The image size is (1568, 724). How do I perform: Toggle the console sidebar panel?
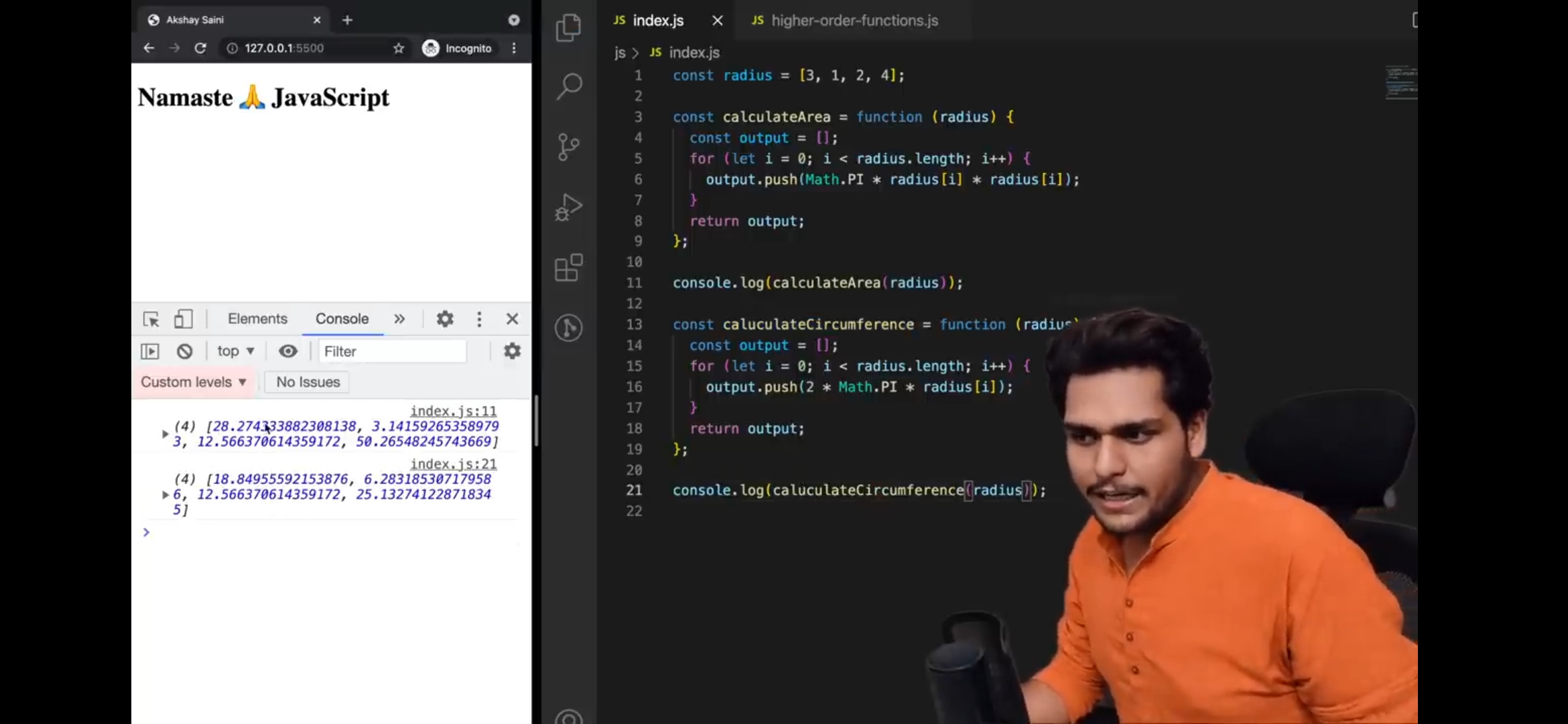(150, 351)
